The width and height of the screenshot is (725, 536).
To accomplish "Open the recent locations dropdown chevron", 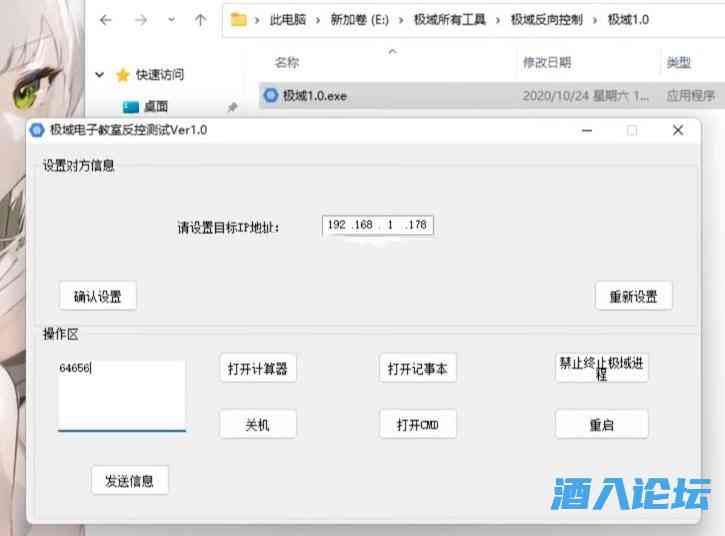I will pyautogui.click(x=171, y=21).
